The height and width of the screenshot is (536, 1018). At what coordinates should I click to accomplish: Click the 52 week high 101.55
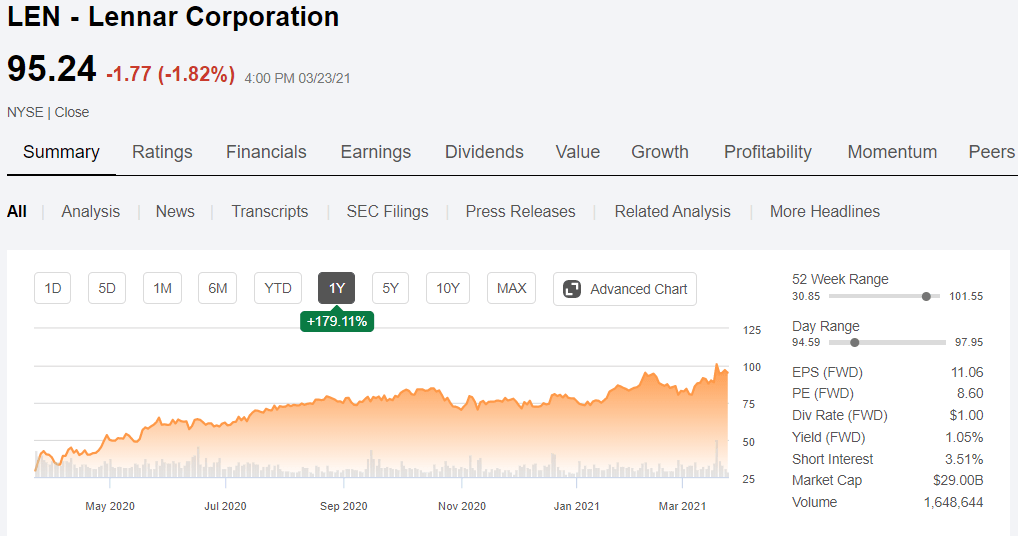click(x=966, y=297)
